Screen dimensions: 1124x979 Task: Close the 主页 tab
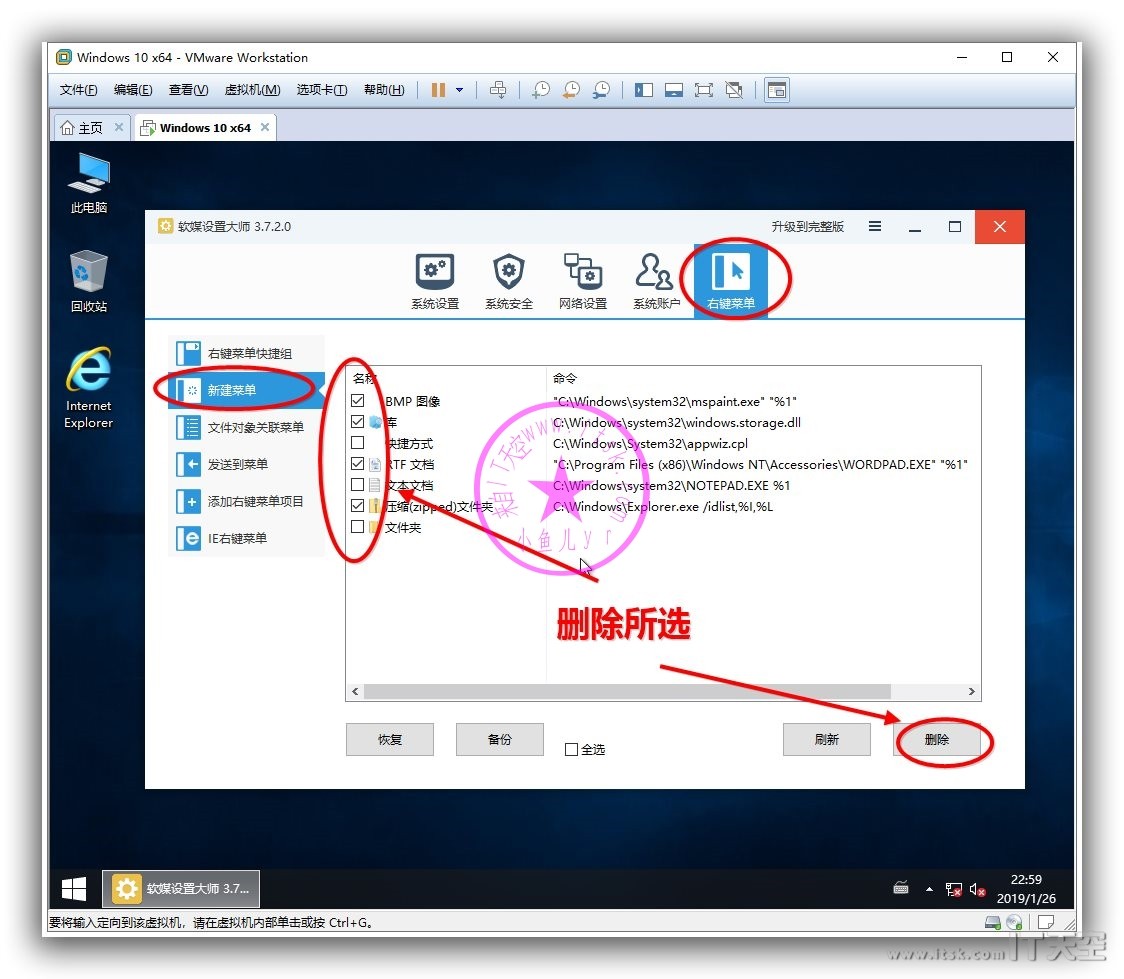point(119,127)
